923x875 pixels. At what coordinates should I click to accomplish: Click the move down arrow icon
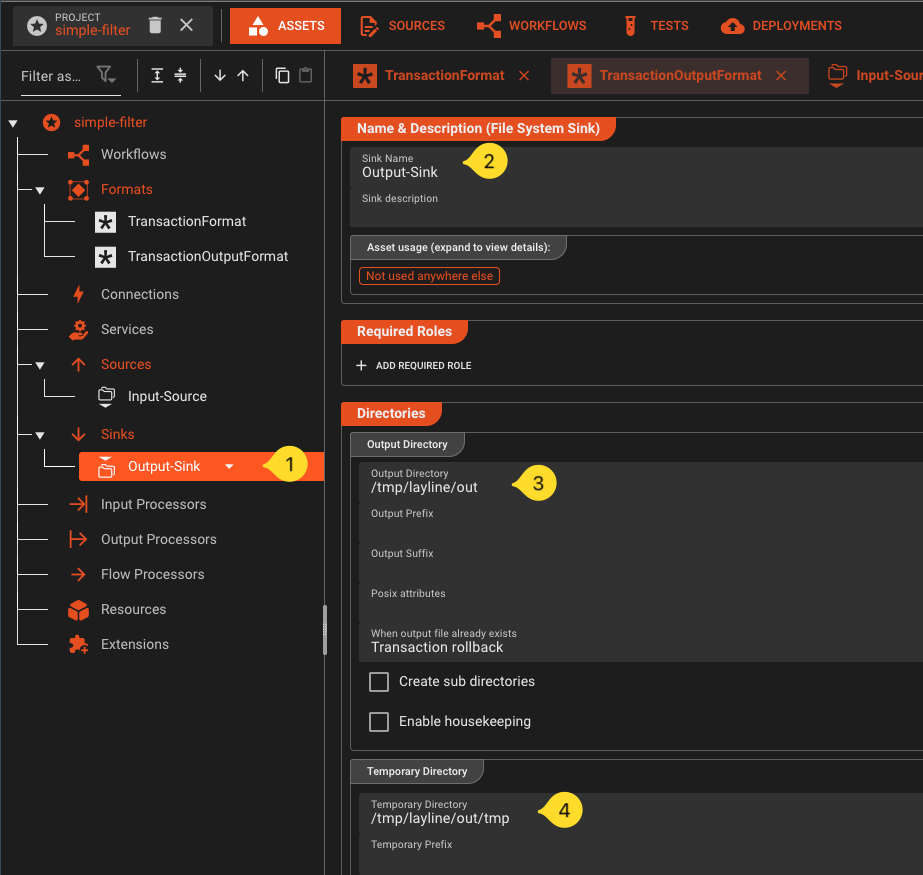click(x=220, y=76)
